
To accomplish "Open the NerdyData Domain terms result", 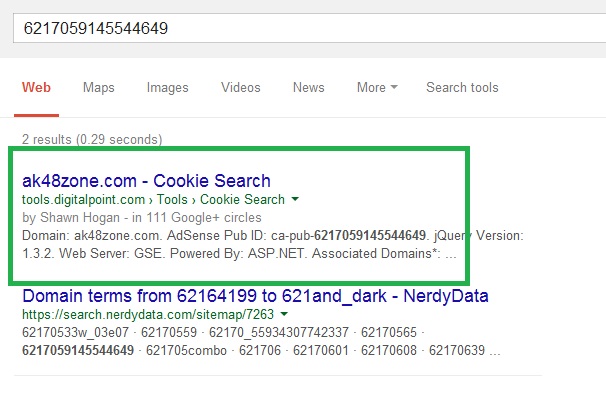I will tap(255, 296).
